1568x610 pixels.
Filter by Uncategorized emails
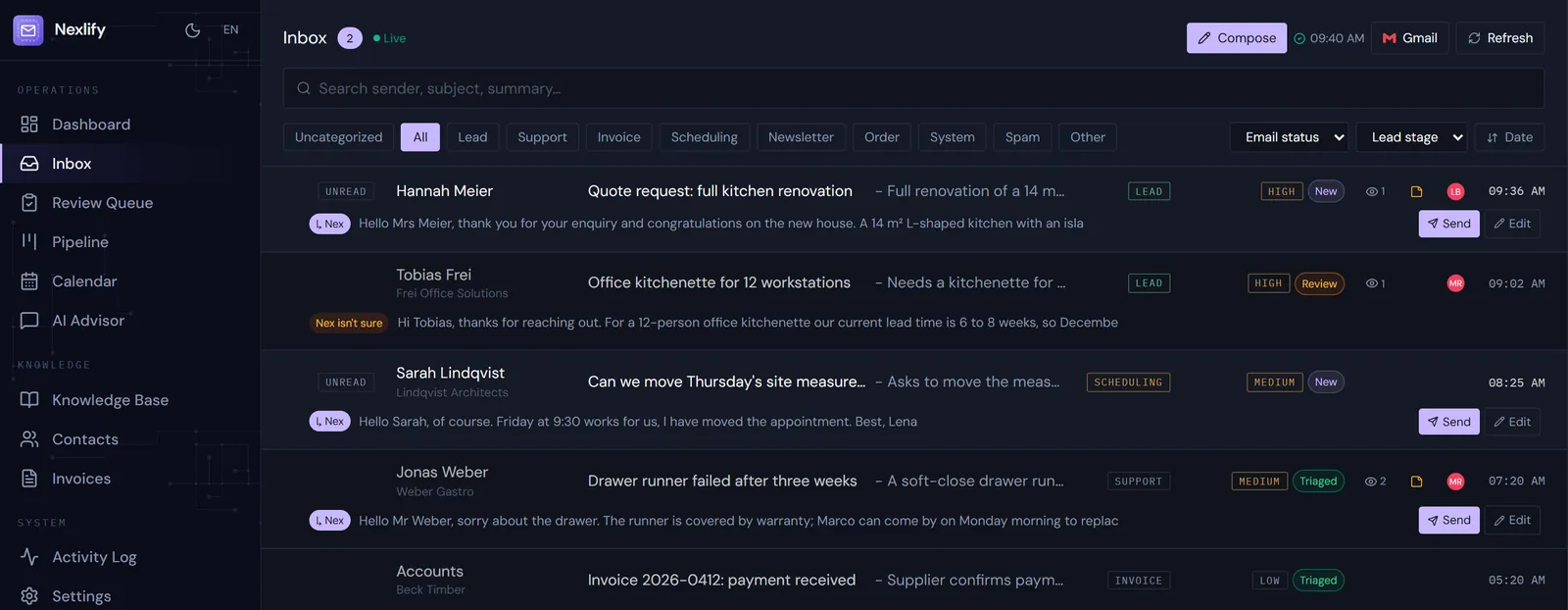[339, 137]
